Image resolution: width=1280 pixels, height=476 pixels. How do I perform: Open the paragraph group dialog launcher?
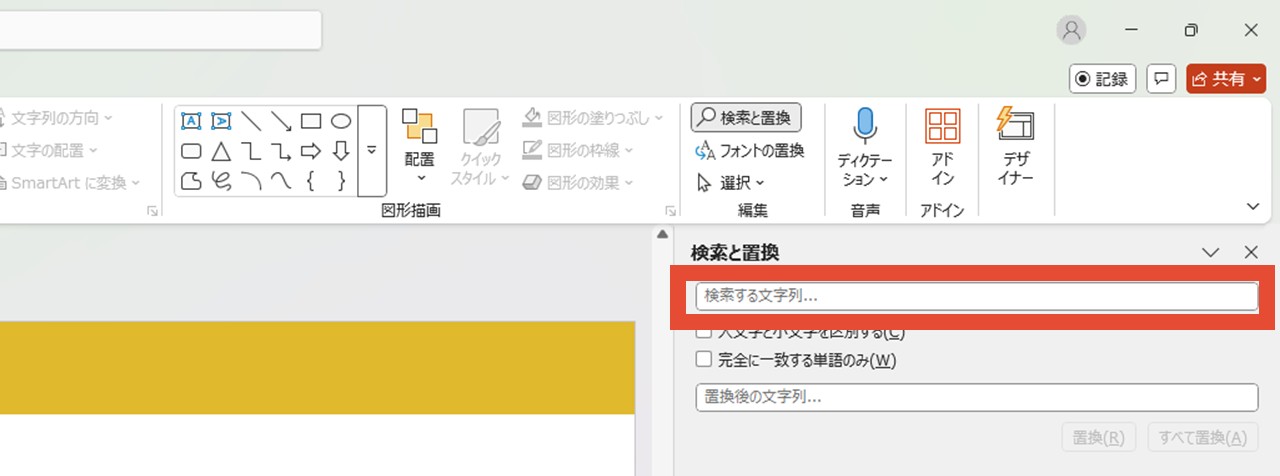(152, 211)
